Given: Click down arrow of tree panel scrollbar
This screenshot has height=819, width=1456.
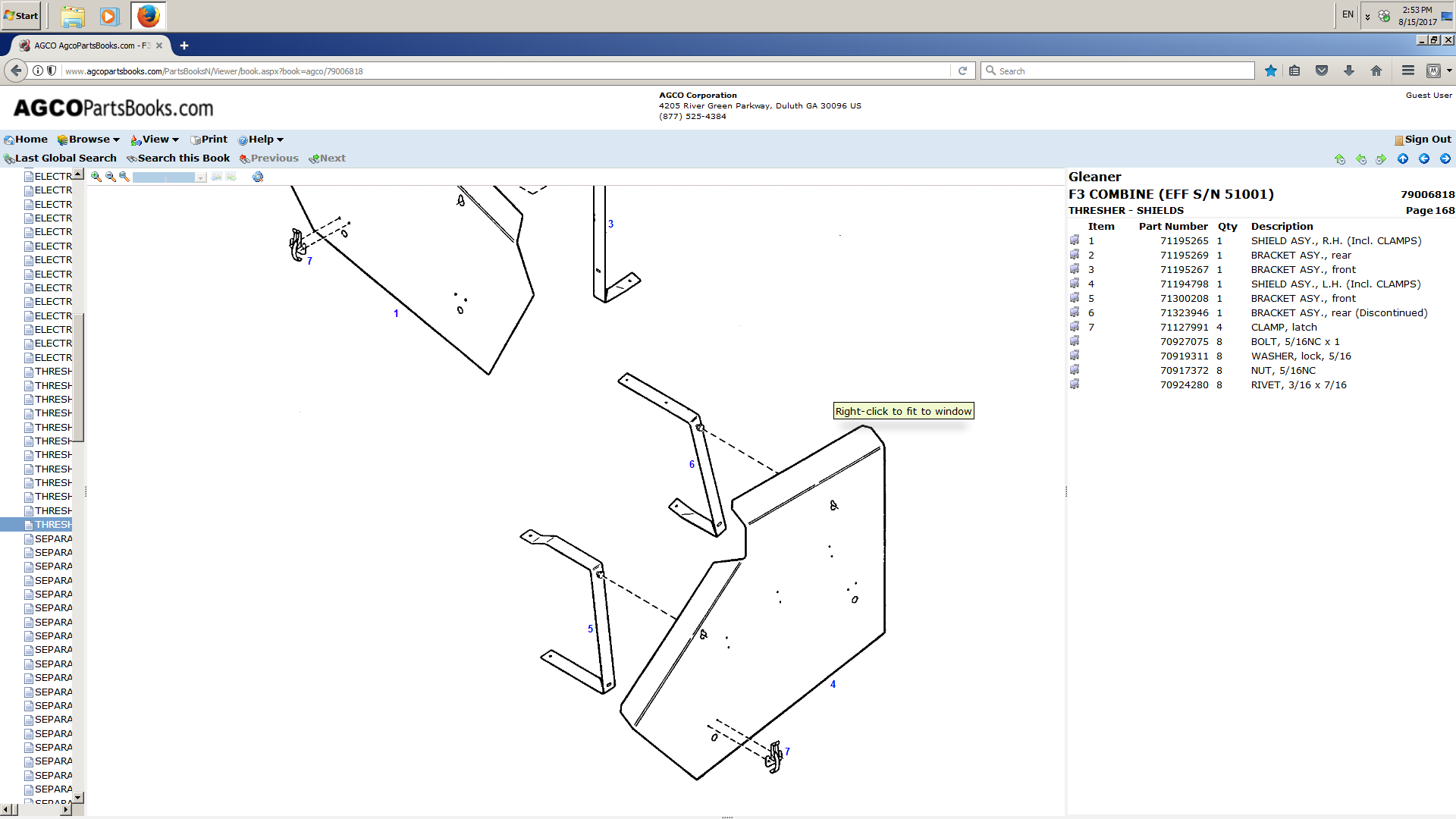Looking at the screenshot, I should click(x=78, y=798).
